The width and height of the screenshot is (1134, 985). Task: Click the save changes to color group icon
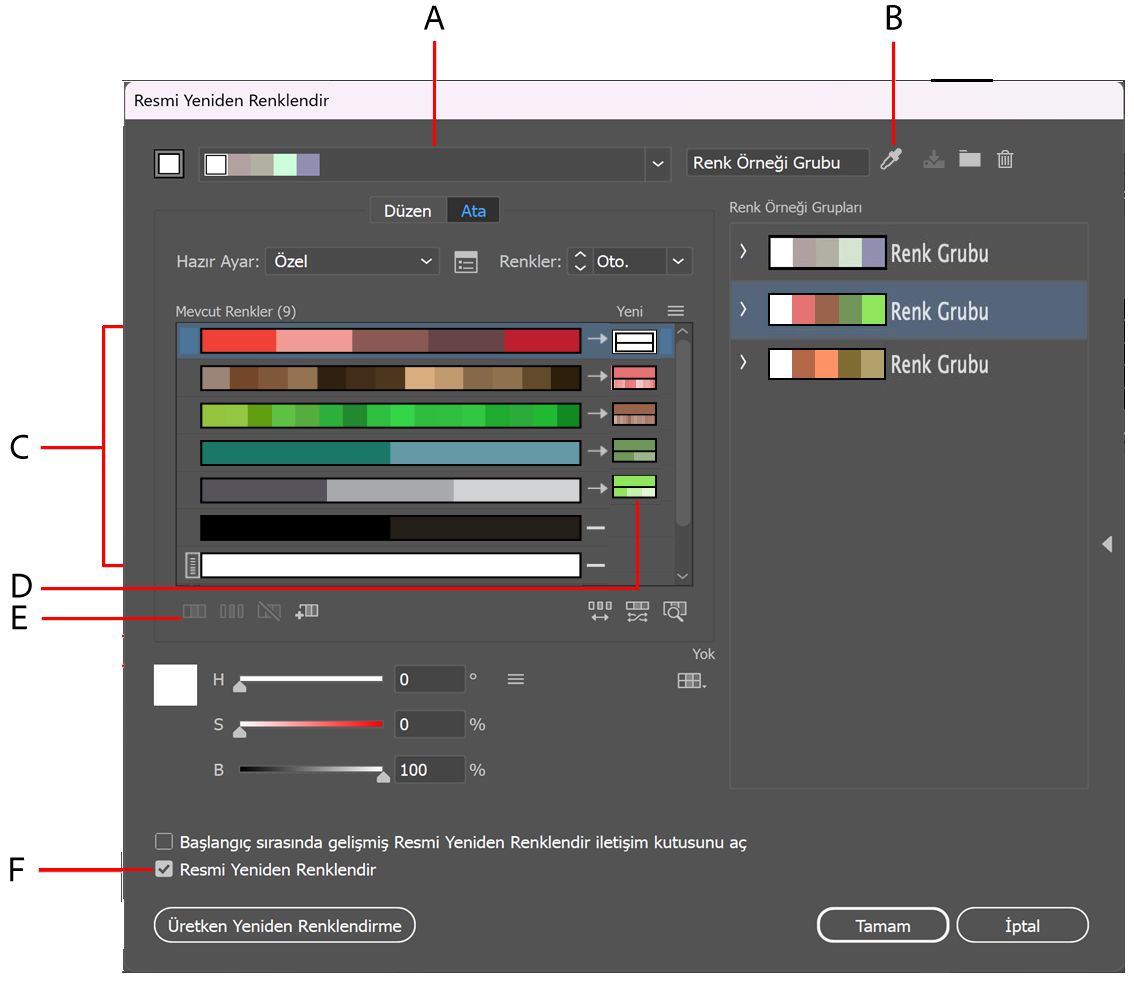tap(934, 159)
